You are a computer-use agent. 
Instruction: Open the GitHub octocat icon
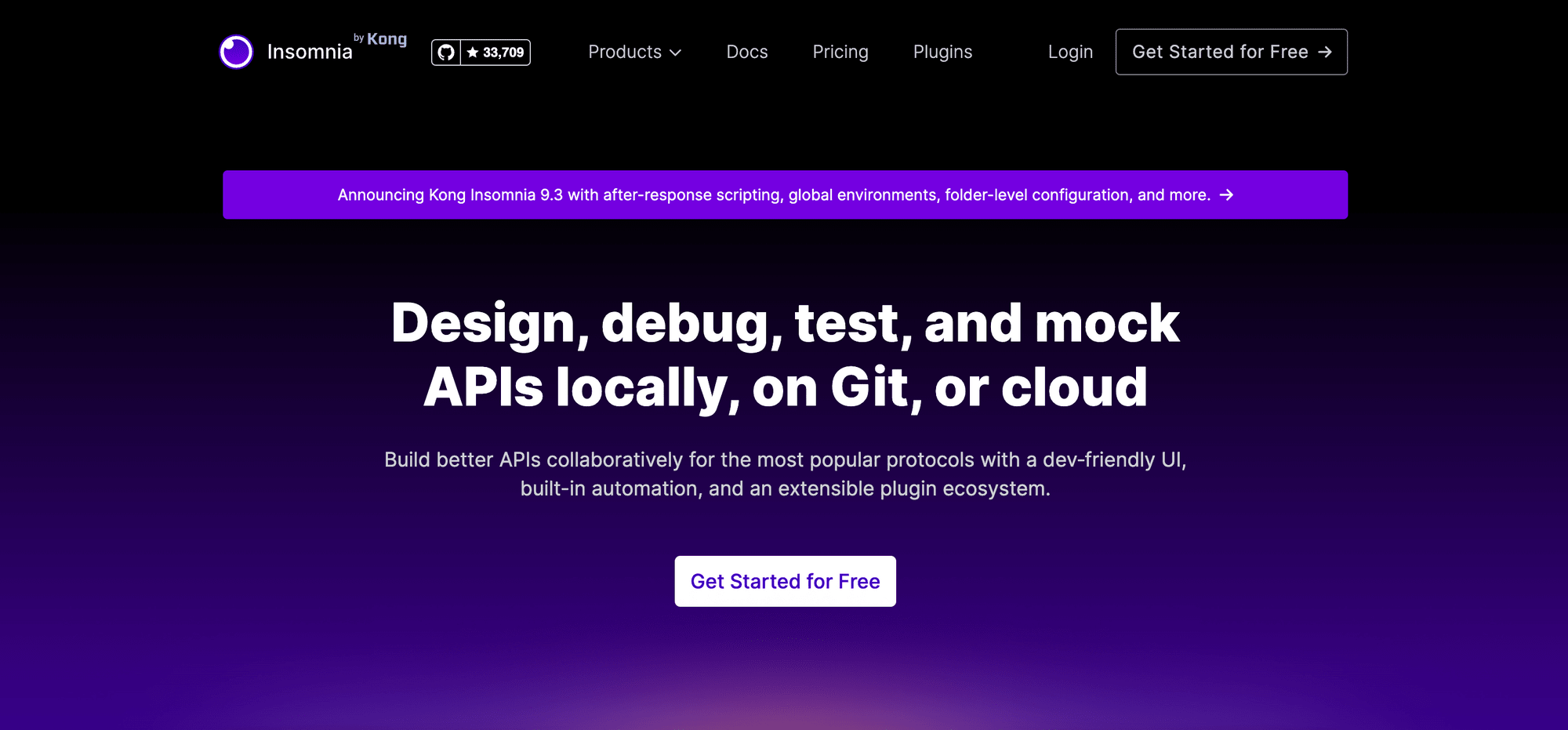446,53
